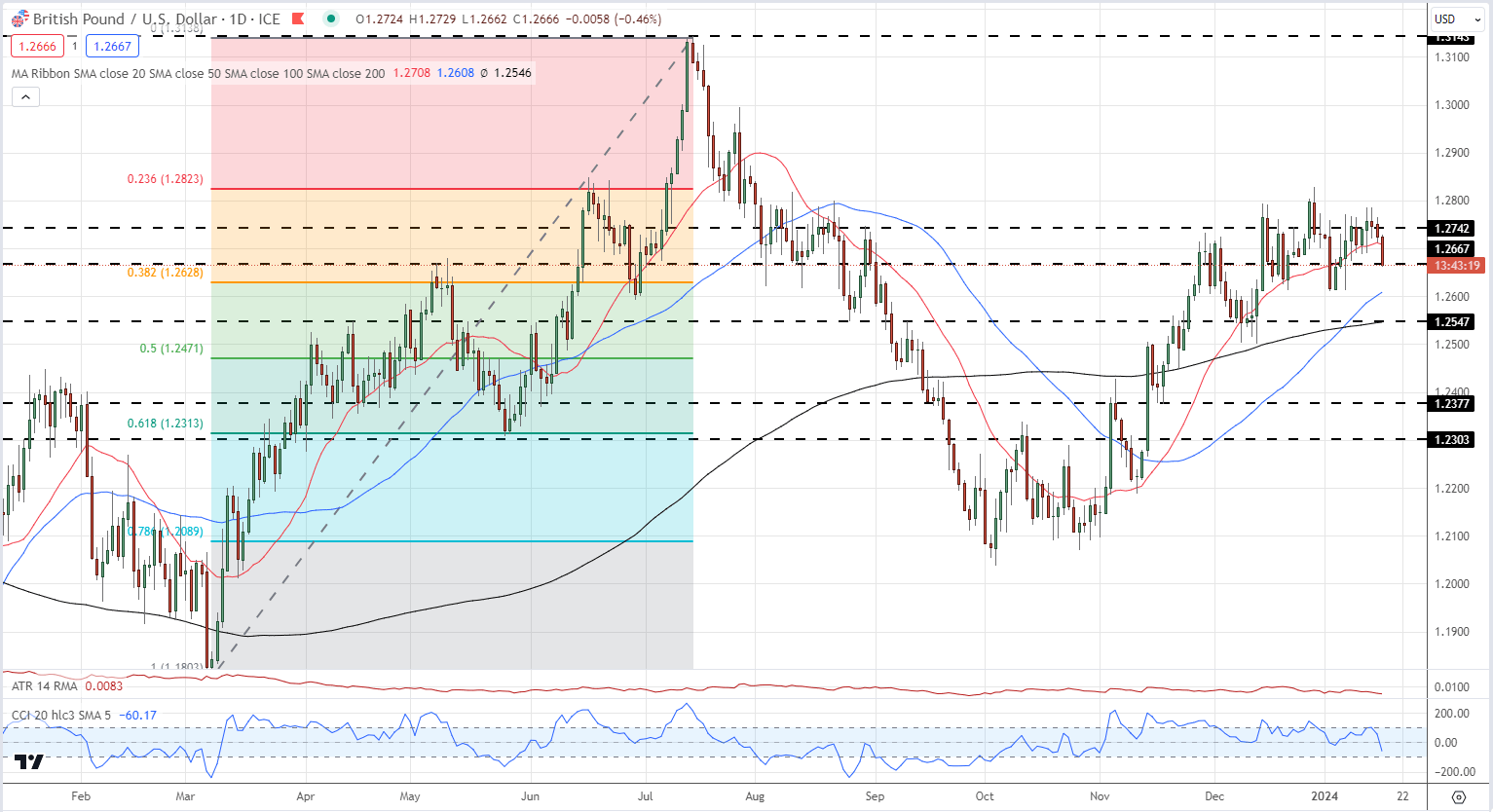Click the red 20 SMA value 1.2708
The image size is (1493, 812).
(411, 73)
